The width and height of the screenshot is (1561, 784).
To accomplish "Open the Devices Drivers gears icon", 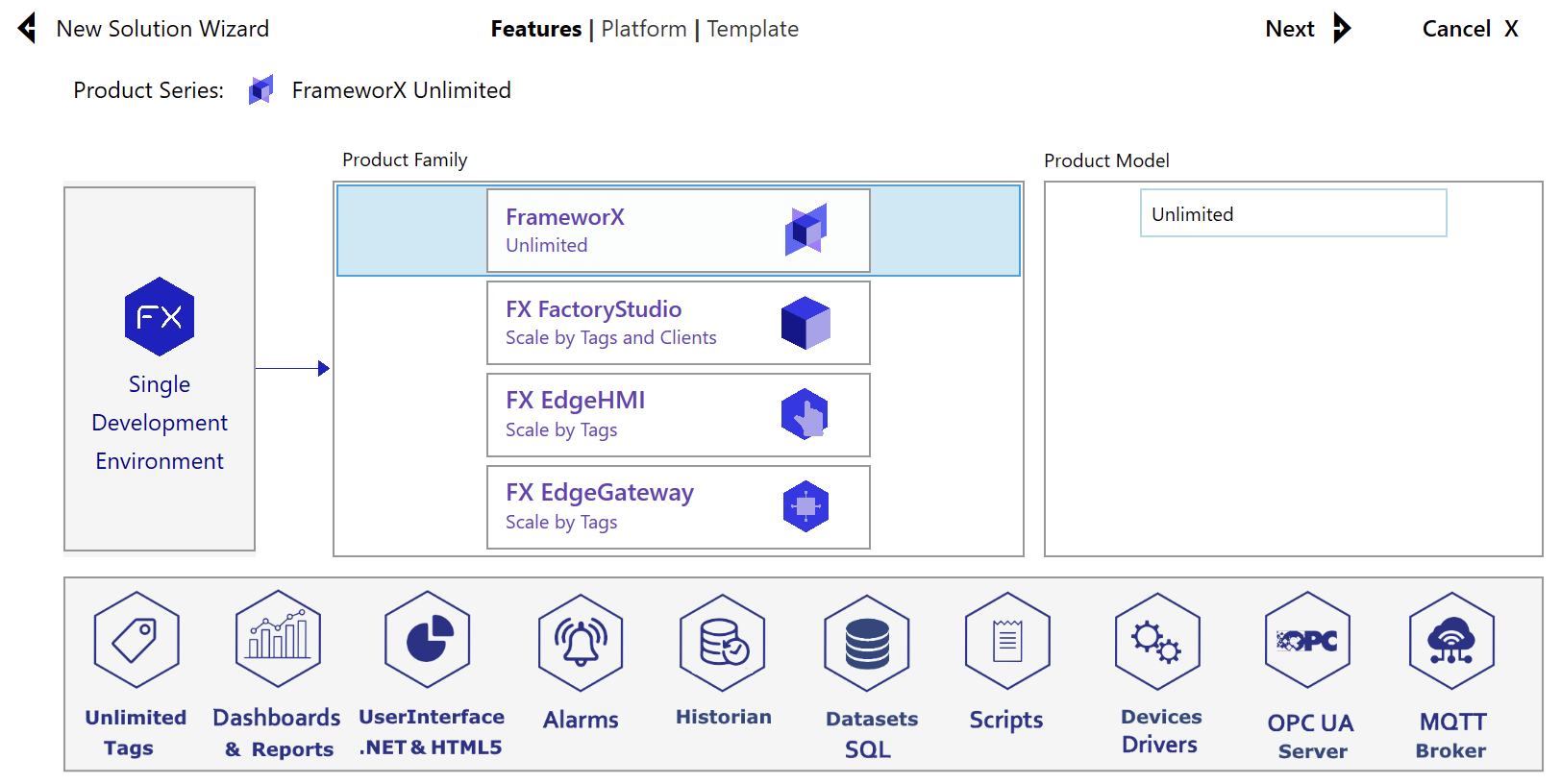I will click(x=1157, y=642).
